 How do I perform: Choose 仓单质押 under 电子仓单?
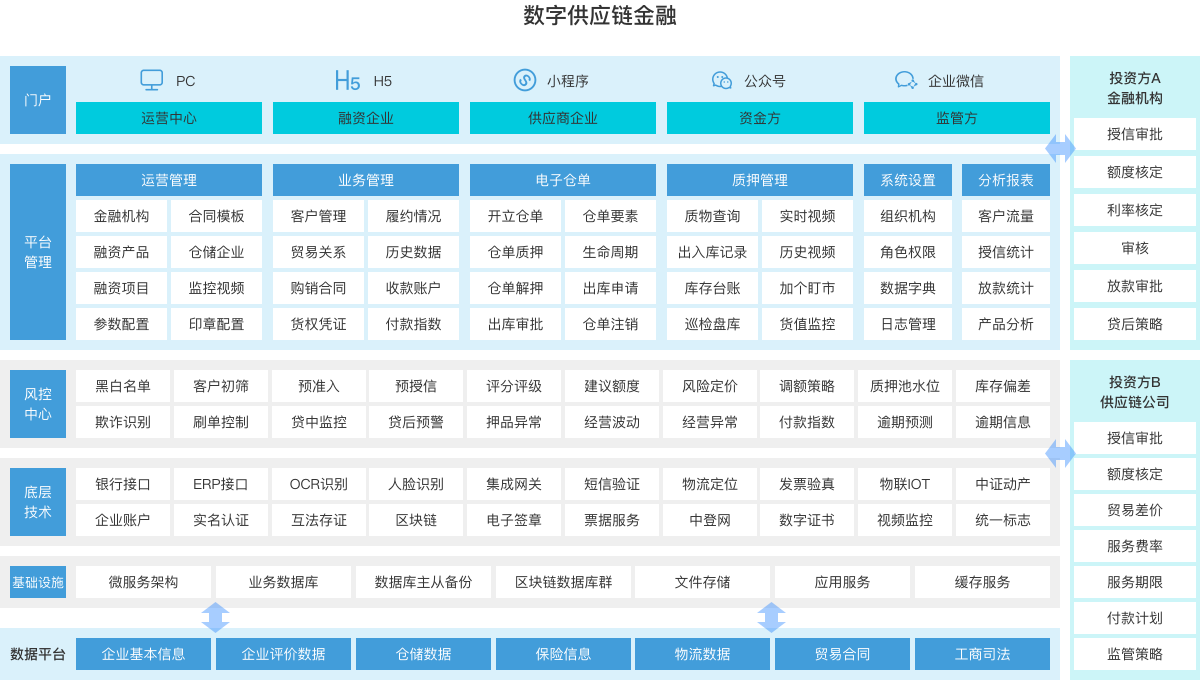(x=515, y=252)
